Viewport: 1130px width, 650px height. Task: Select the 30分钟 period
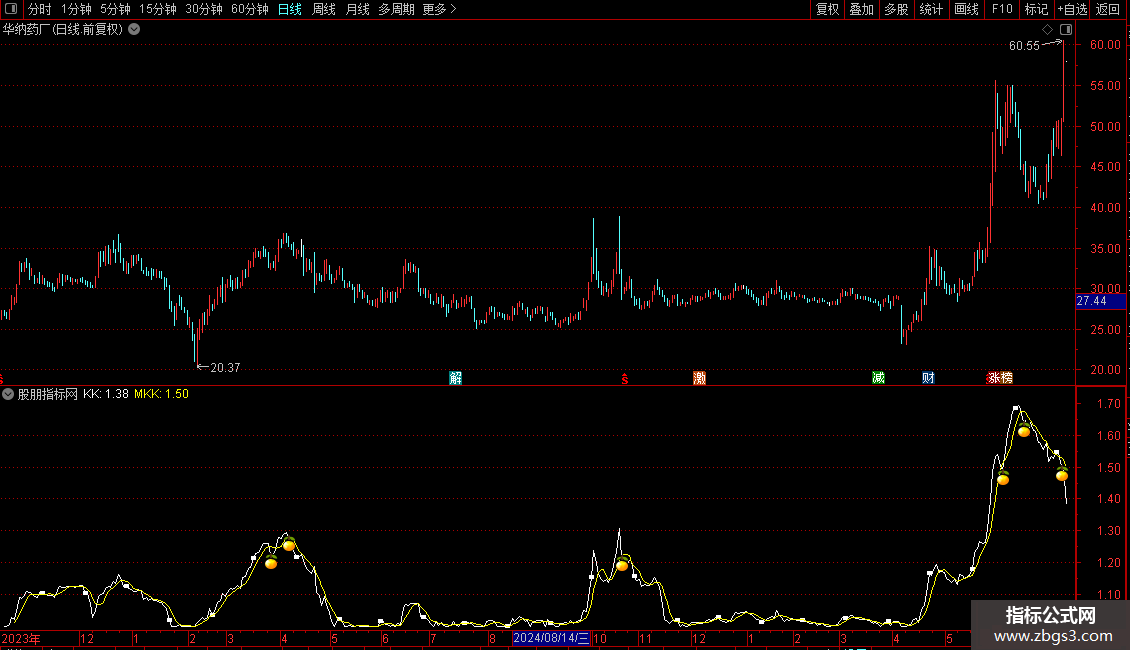pos(204,9)
